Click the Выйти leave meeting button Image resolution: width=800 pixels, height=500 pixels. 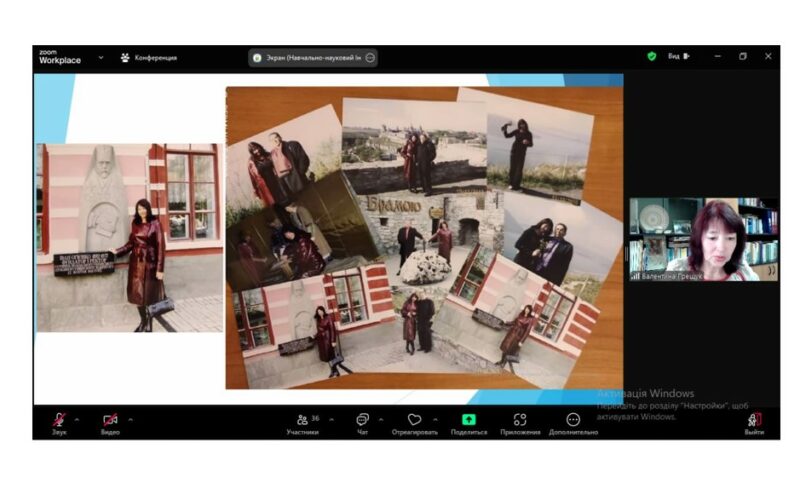pos(754,421)
